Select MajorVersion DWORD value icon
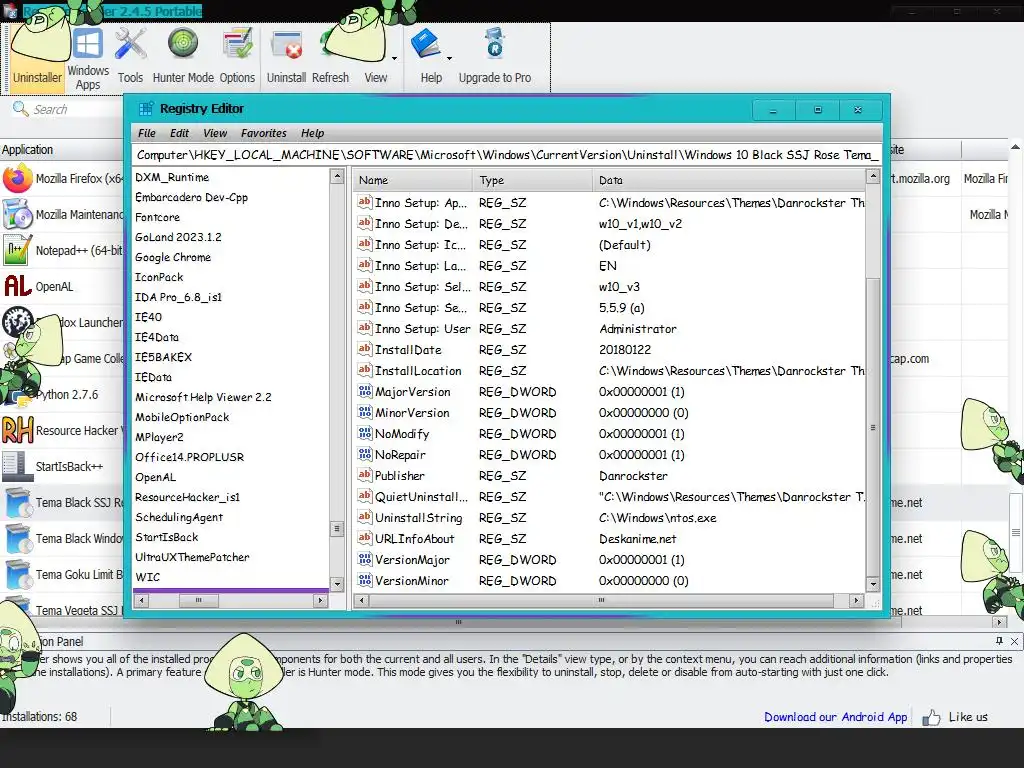 365,392
